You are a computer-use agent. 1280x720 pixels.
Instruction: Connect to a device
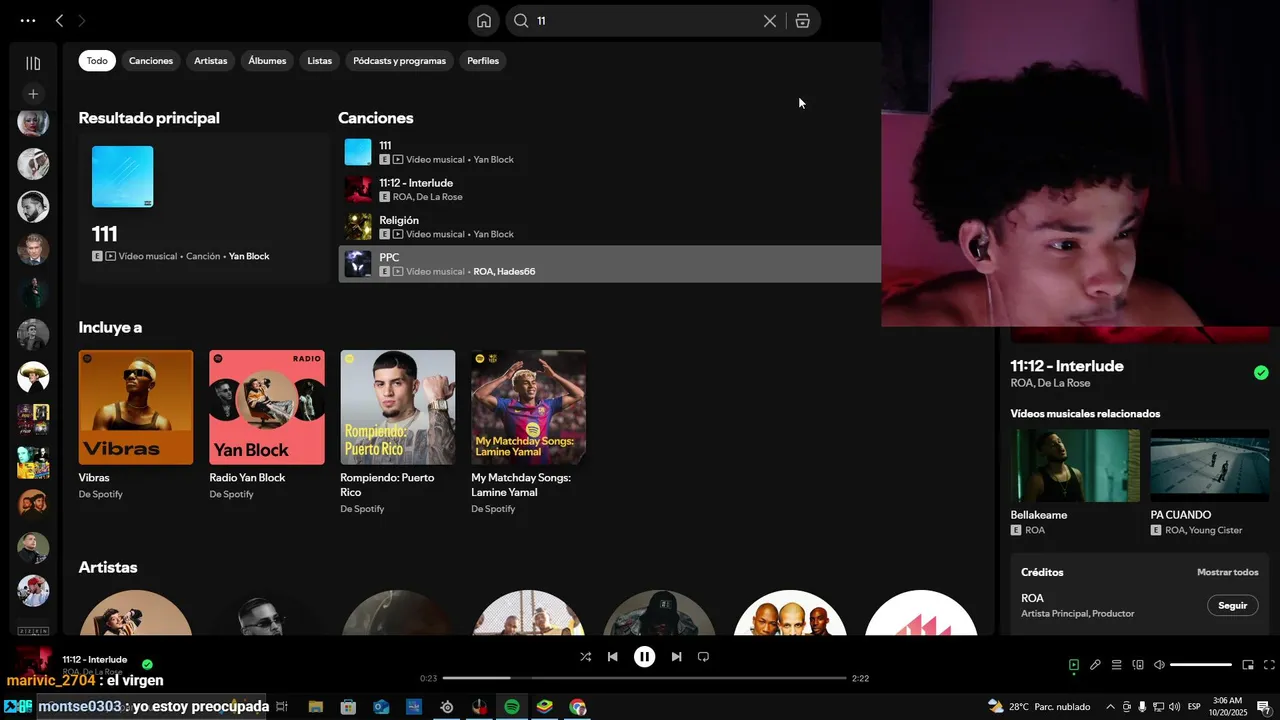(x=1138, y=665)
